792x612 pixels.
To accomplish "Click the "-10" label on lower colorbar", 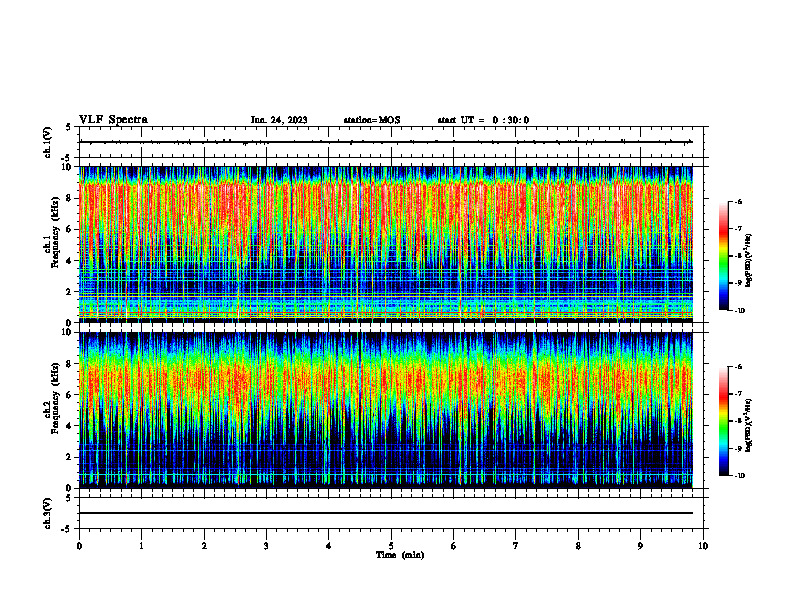I will click(739, 476).
